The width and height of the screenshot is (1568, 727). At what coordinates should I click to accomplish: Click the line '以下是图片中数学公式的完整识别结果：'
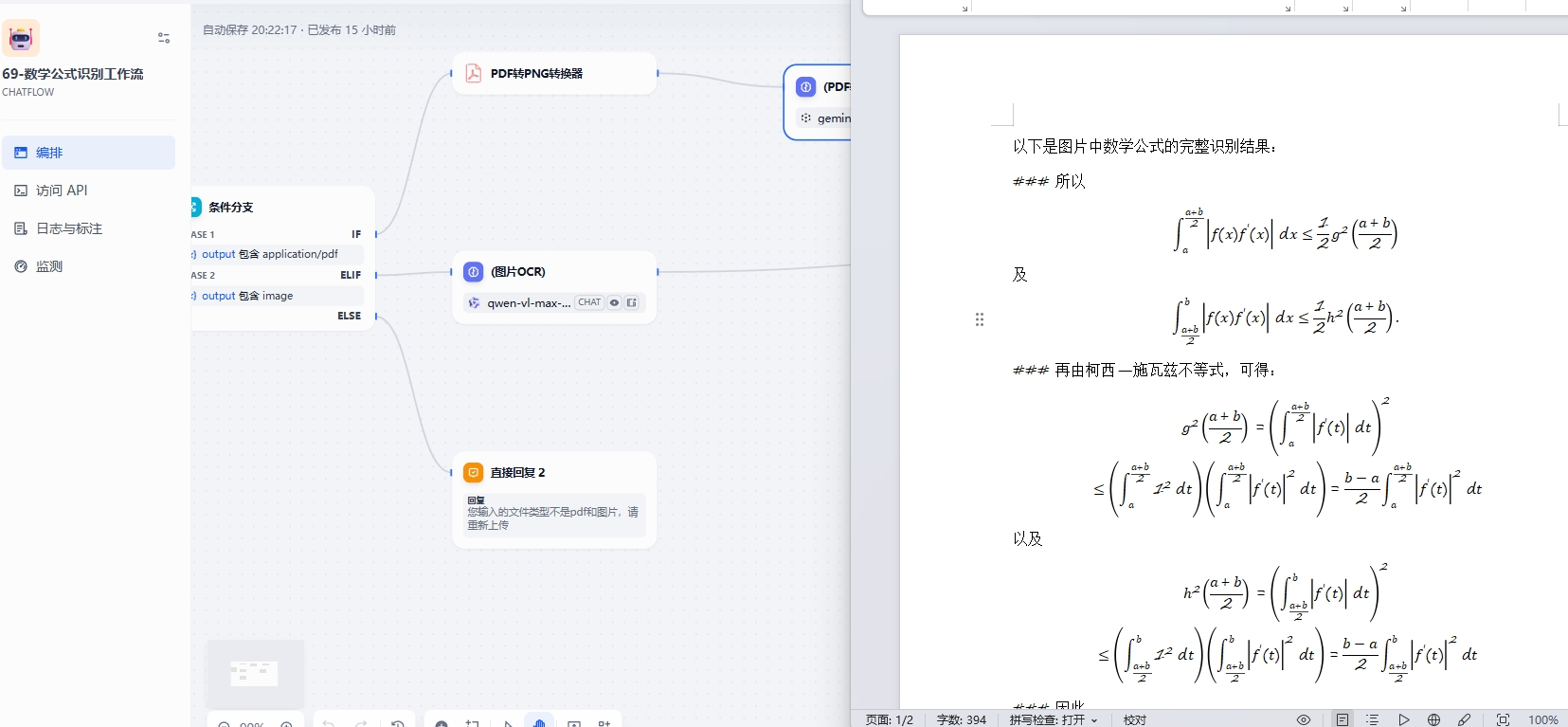1144,146
